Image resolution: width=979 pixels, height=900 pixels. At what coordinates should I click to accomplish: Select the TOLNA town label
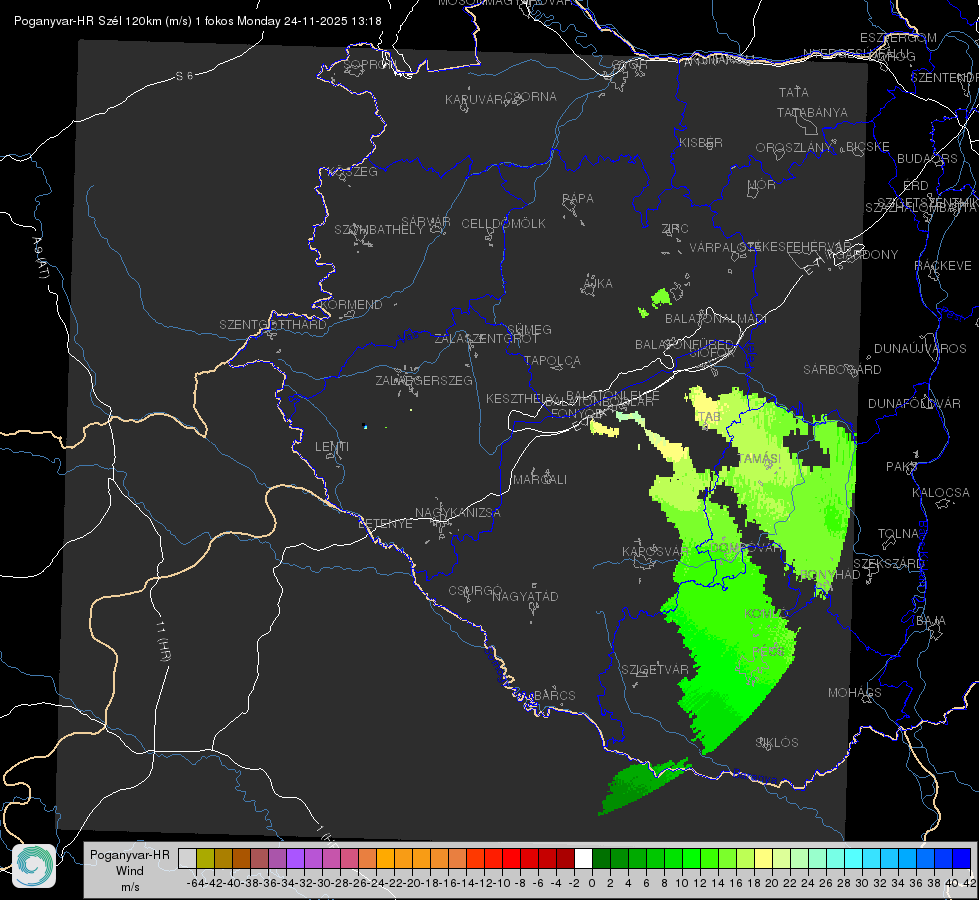click(x=898, y=533)
